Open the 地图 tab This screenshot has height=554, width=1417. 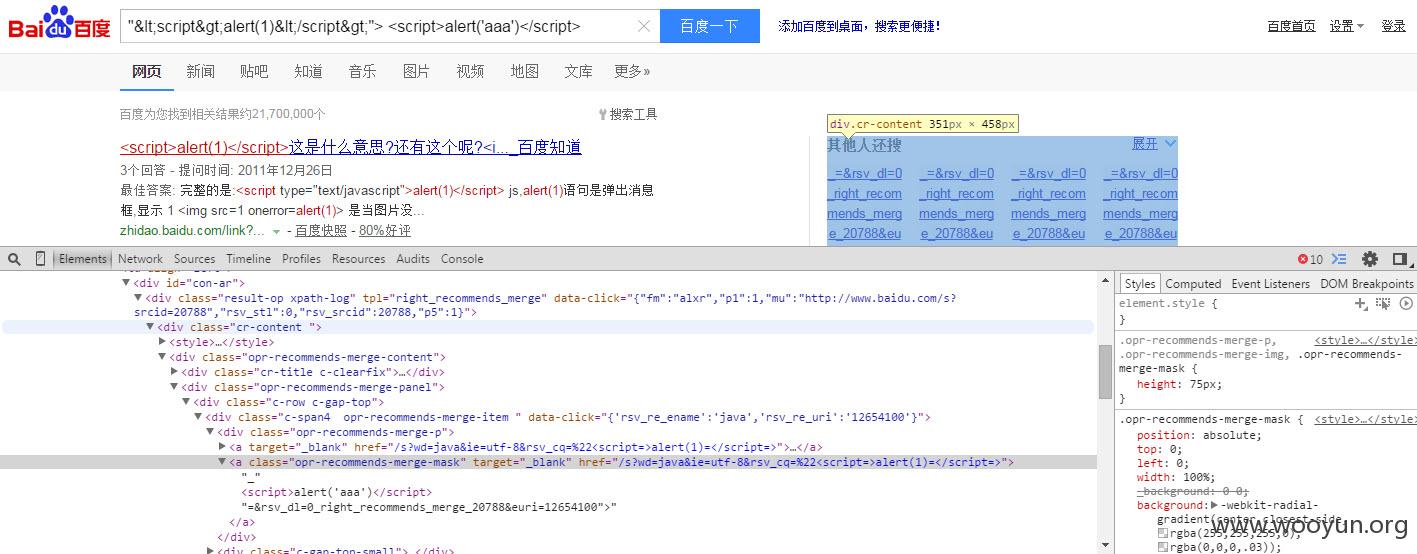pyautogui.click(x=524, y=71)
